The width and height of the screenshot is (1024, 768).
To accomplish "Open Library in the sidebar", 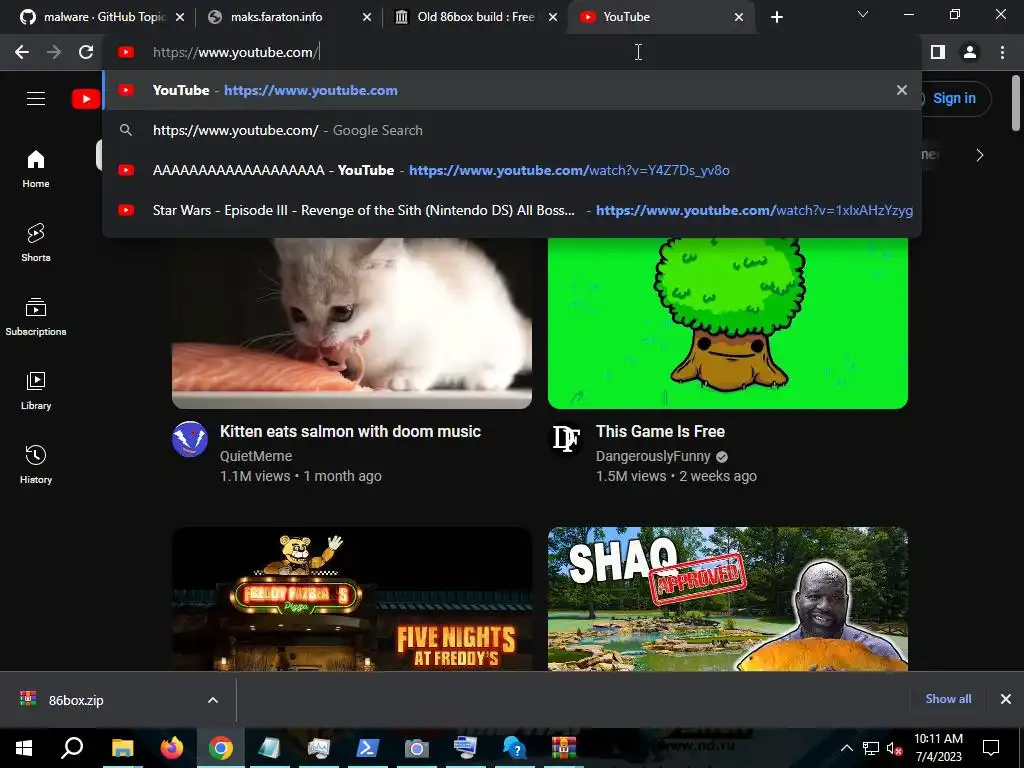I will coord(36,391).
